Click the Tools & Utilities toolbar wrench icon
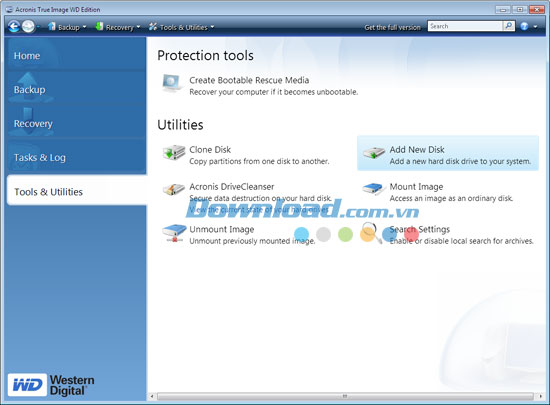The width and height of the screenshot is (550, 405). tap(153, 26)
